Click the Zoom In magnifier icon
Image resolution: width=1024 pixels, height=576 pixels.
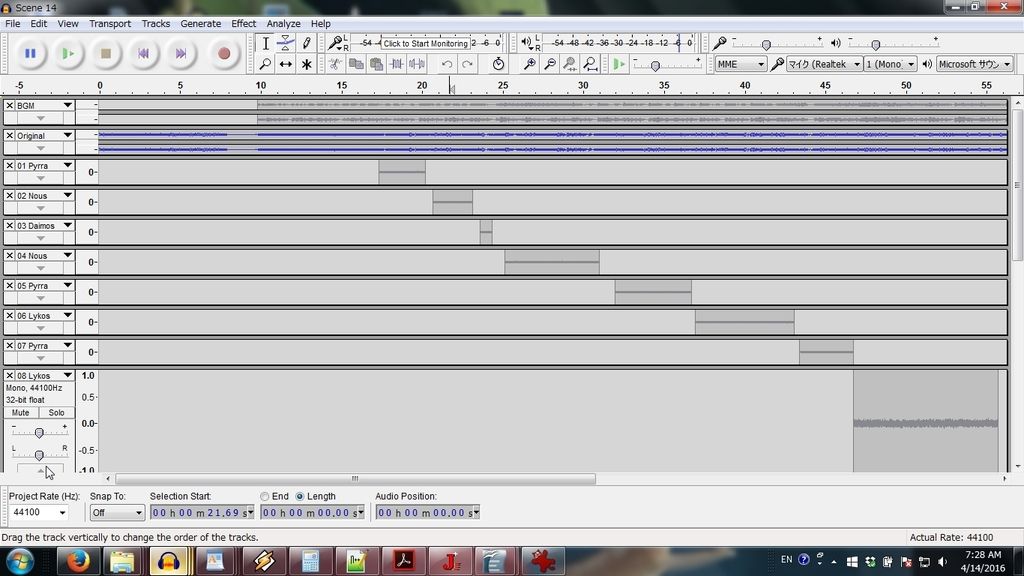[x=529, y=64]
